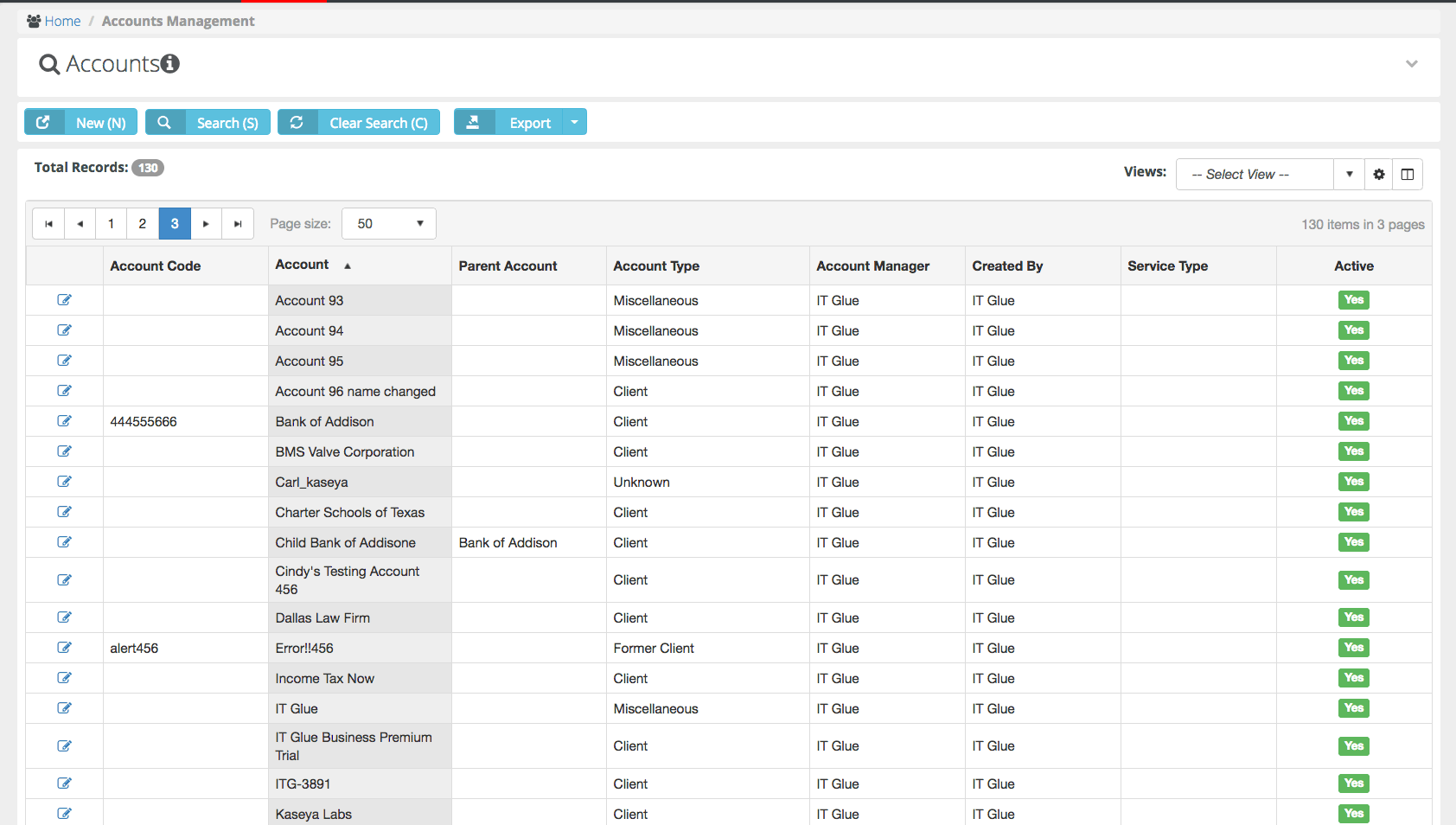This screenshot has height=825, width=1456.
Task: Go to page 1 of accounts
Action: pos(111,224)
